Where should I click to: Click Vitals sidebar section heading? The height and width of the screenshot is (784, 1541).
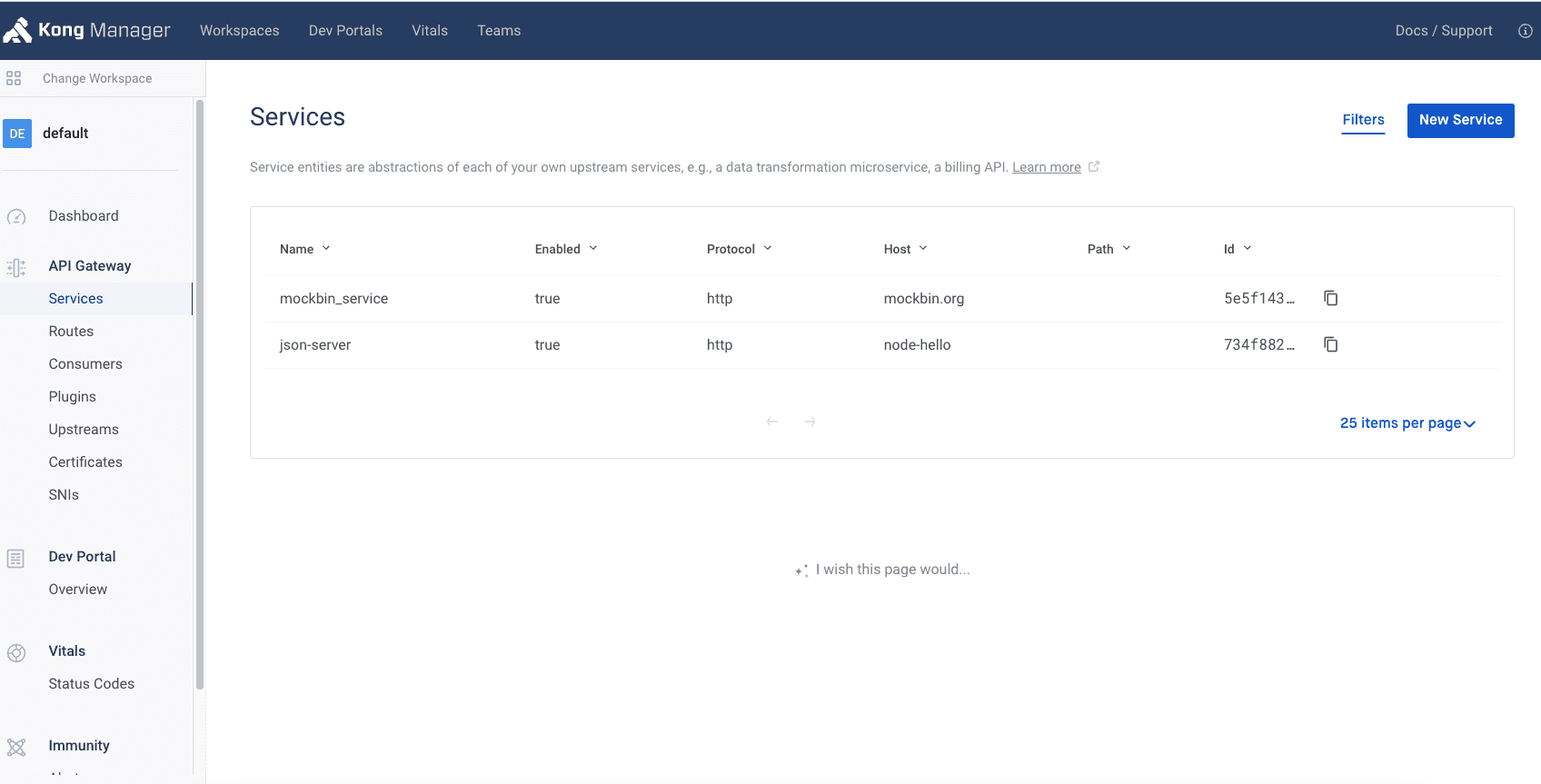pos(67,651)
